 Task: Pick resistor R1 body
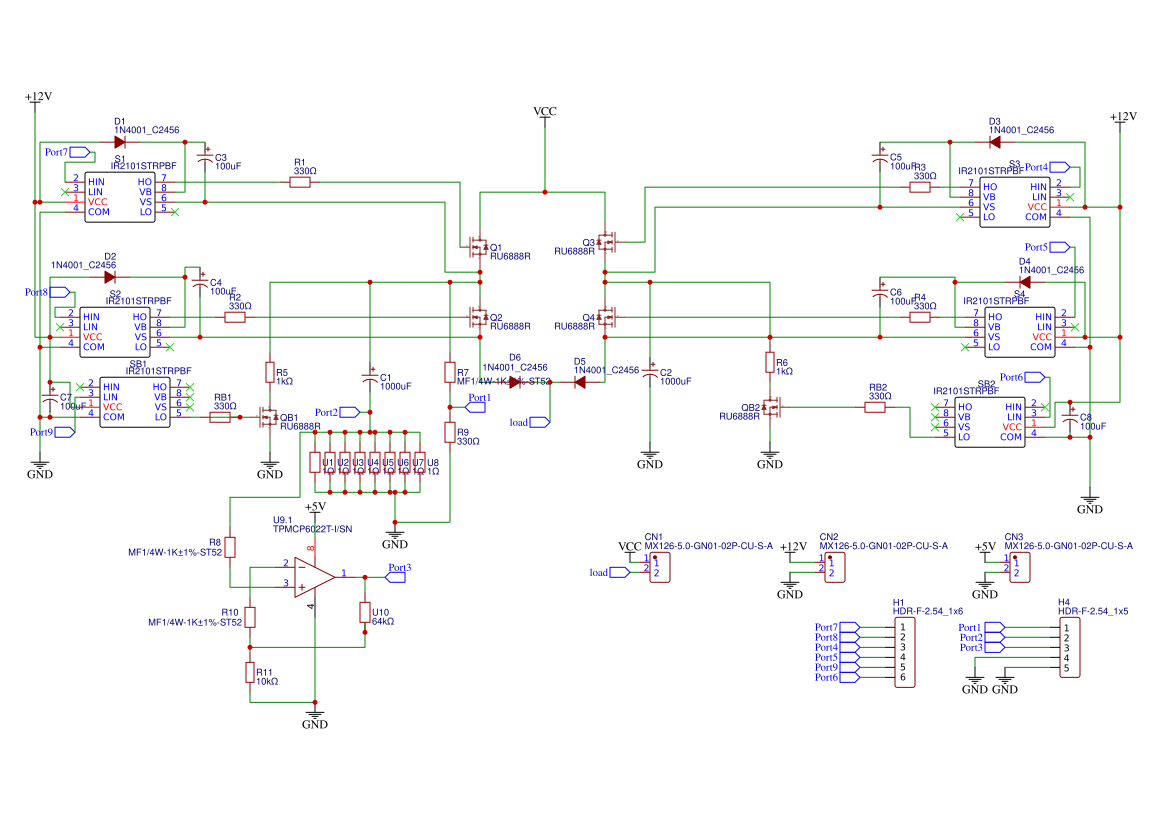click(x=300, y=182)
